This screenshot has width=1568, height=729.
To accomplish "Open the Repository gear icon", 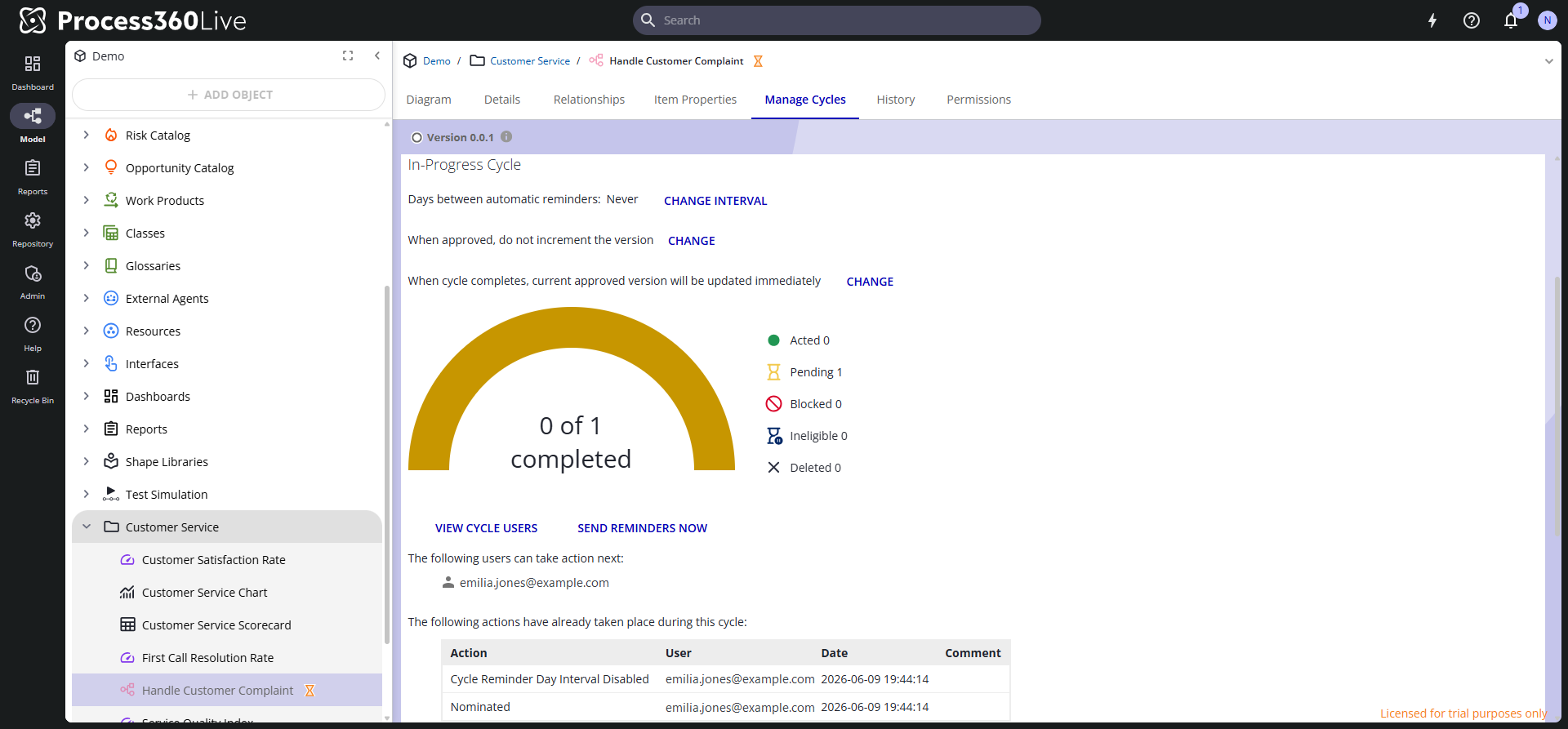I will pos(33,220).
